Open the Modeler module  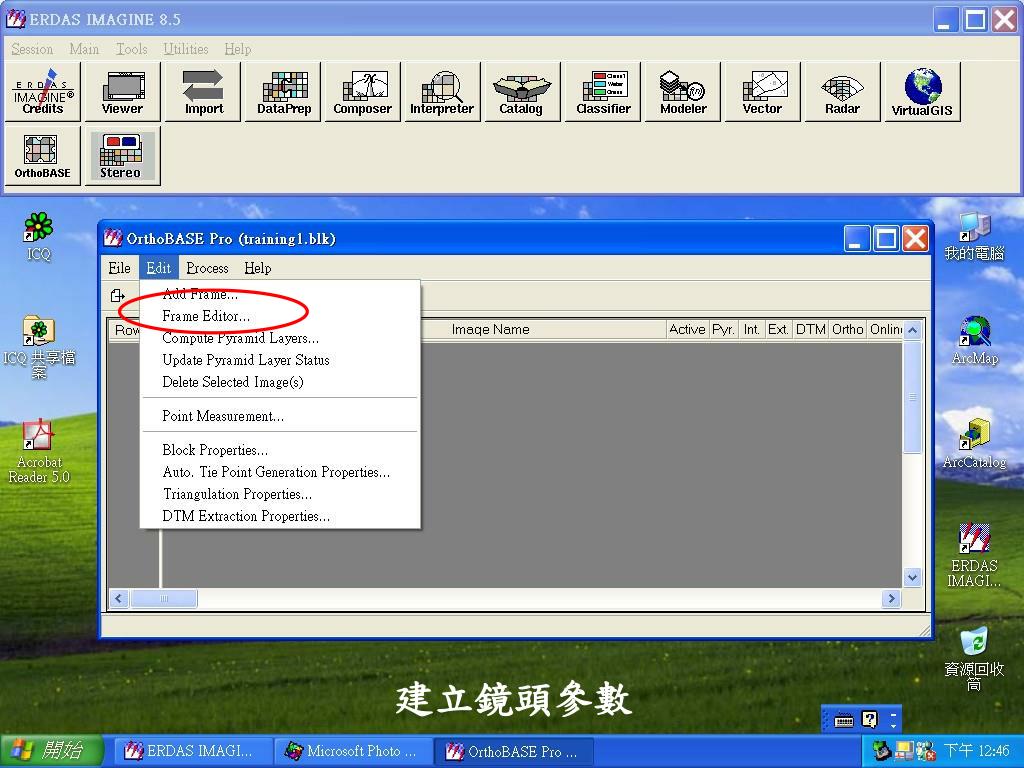pyautogui.click(x=682, y=92)
